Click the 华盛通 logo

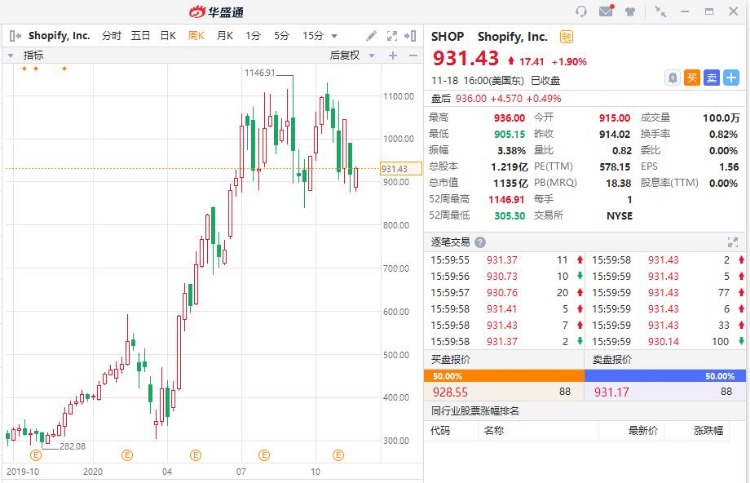[x=216, y=11]
